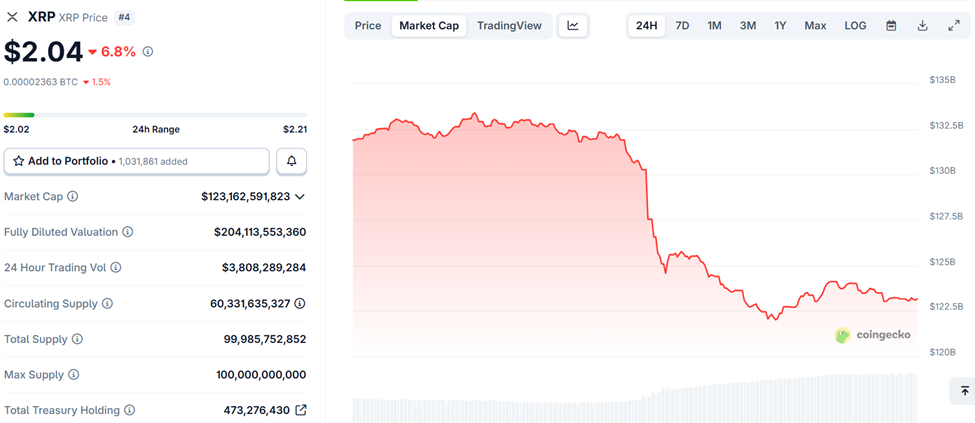The height and width of the screenshot is (423, 975).
Task: Click the Market Cap info icon
Action: click(72, 197)
